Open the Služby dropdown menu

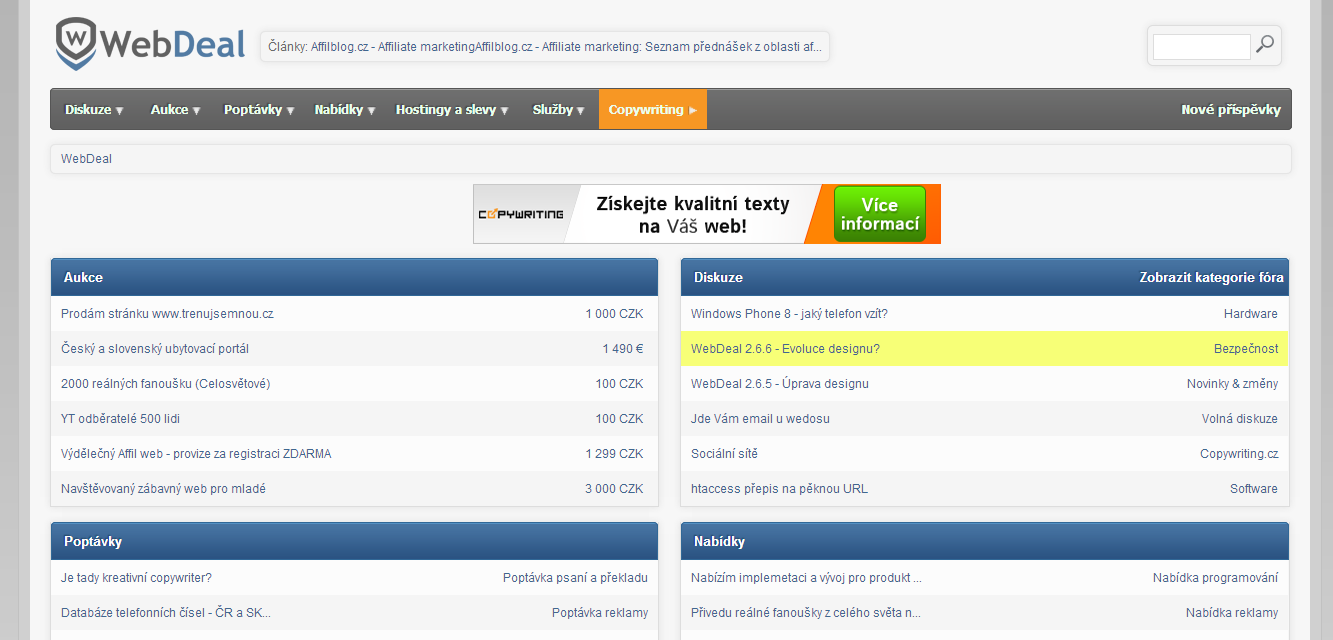559,110
